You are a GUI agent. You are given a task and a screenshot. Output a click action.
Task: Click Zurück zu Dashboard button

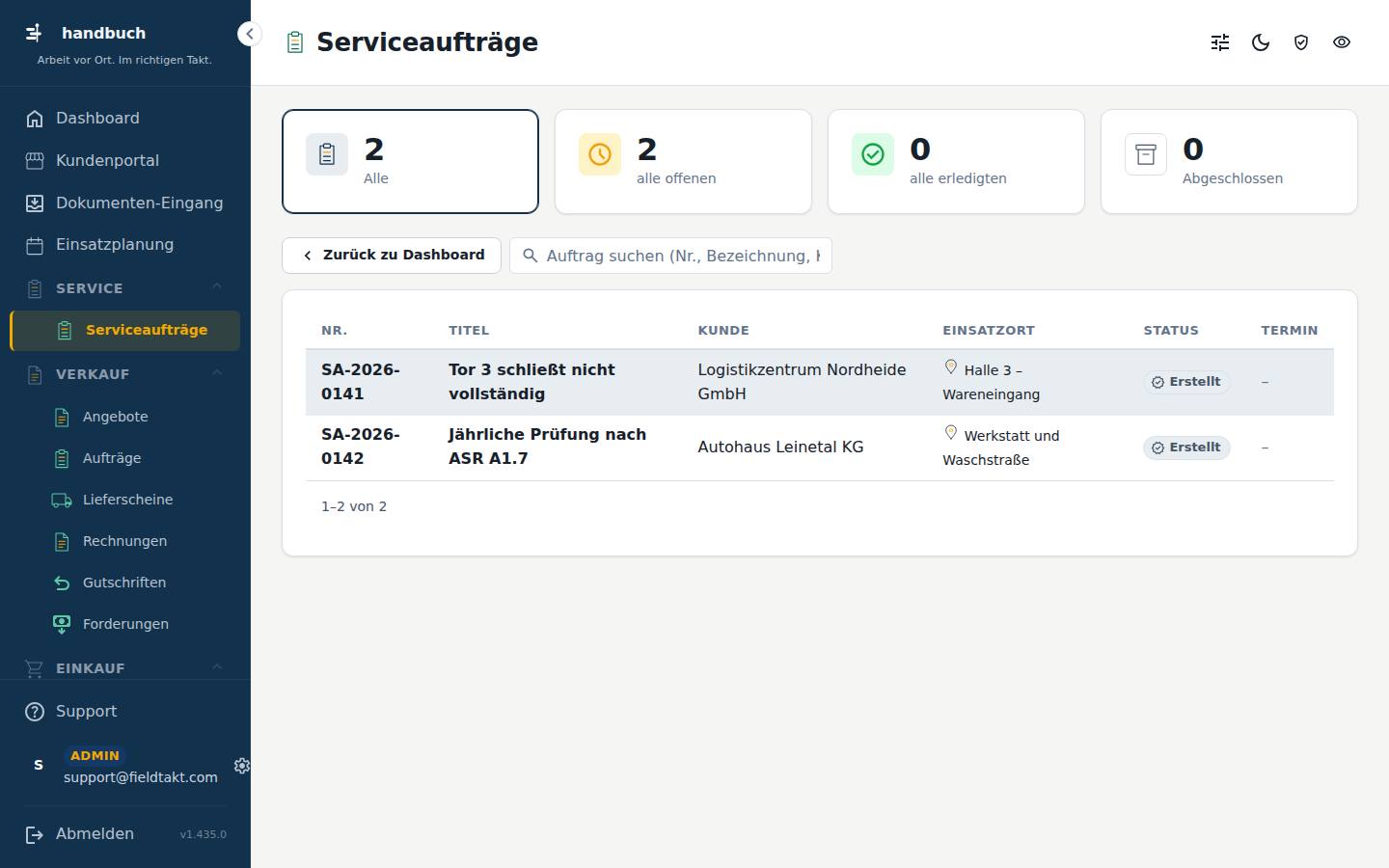tap(392, 256)
